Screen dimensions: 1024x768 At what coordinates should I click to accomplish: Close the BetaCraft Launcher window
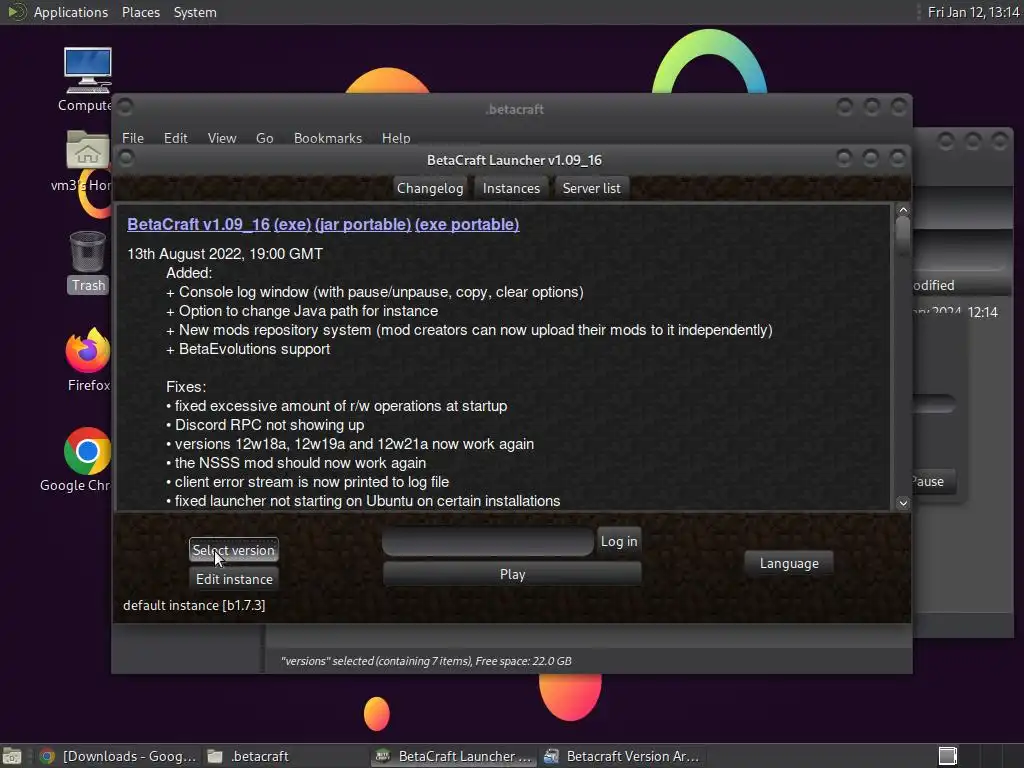tap(898, 157)
